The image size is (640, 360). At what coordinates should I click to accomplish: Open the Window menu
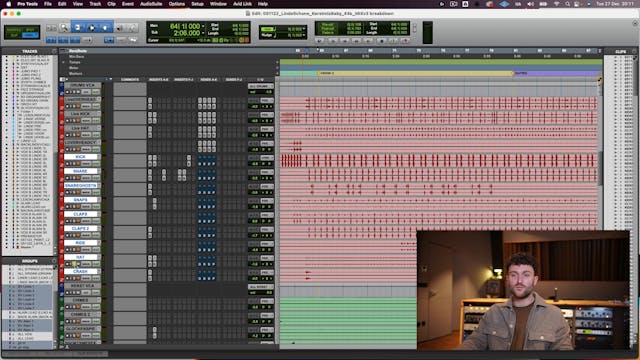(x=218, y=4)
